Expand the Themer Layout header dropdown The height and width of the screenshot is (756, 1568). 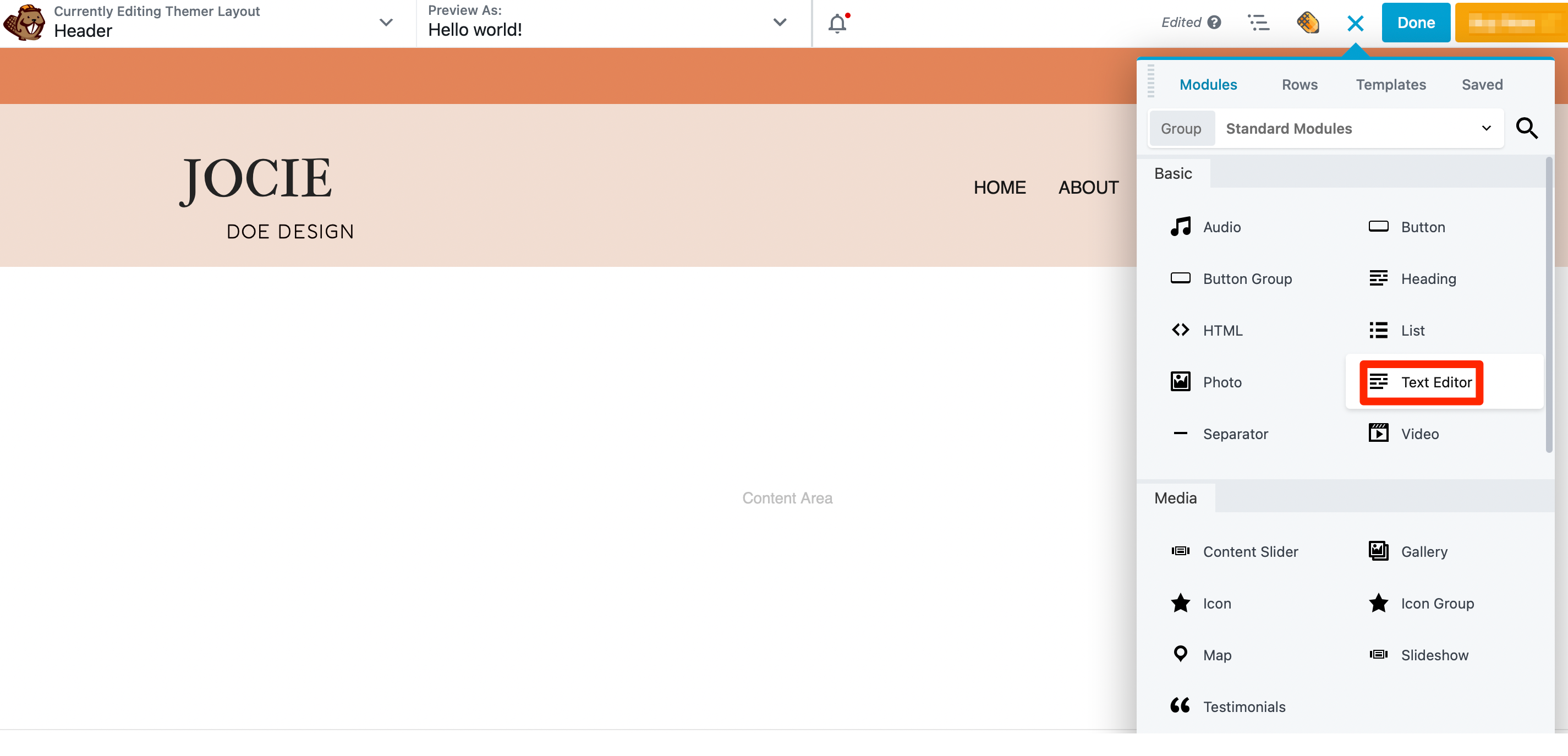tap(385, 23)
